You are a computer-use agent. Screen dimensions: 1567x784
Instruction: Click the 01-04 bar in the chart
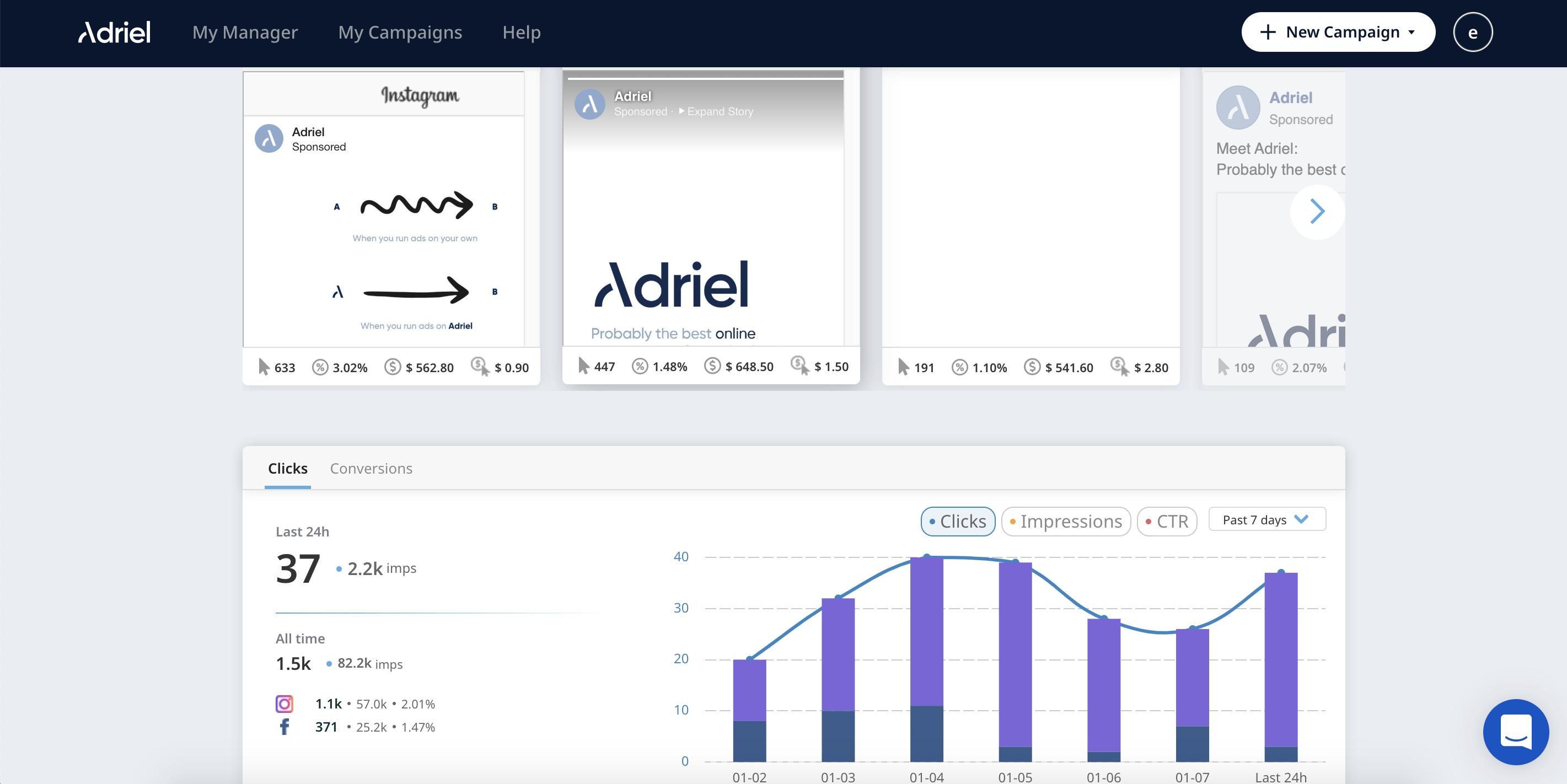pos(926,659)
